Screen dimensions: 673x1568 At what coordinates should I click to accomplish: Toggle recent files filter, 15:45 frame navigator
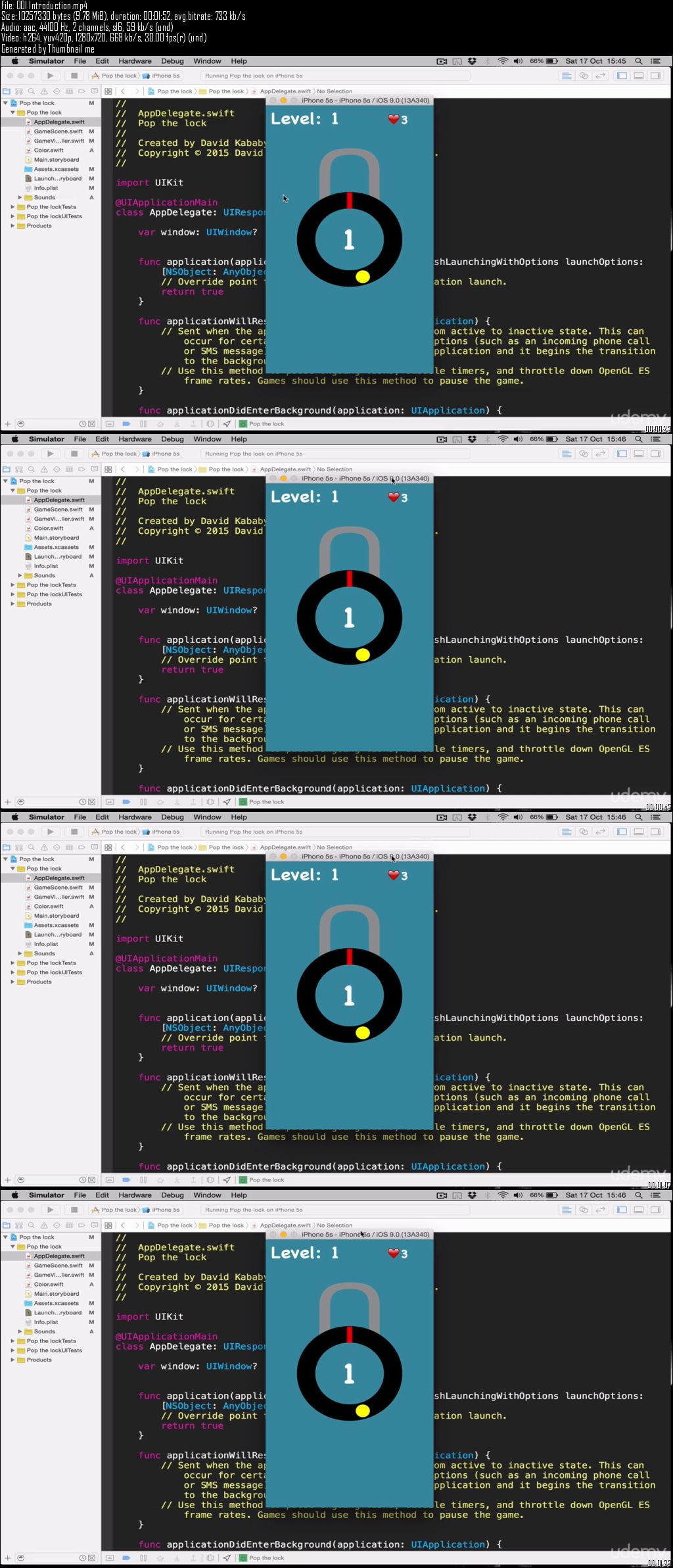(83, 424)
